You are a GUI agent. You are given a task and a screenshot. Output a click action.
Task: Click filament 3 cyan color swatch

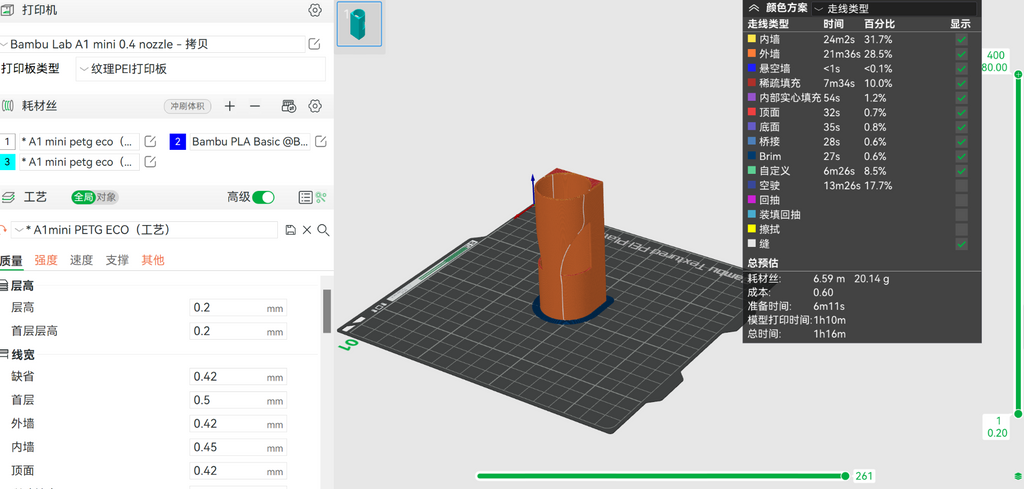(8, 162)
